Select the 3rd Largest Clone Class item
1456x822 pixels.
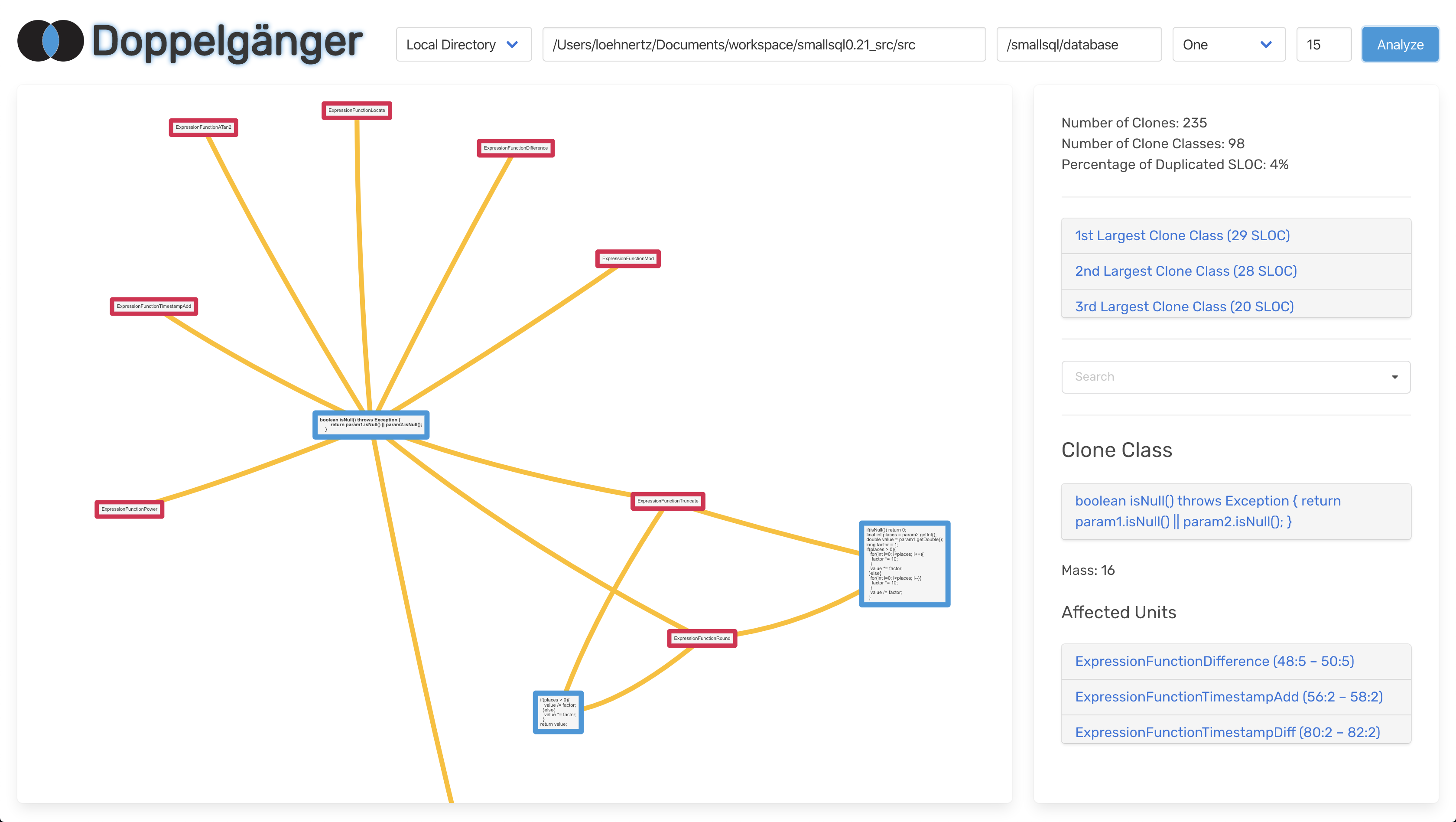click(1183, 306)
